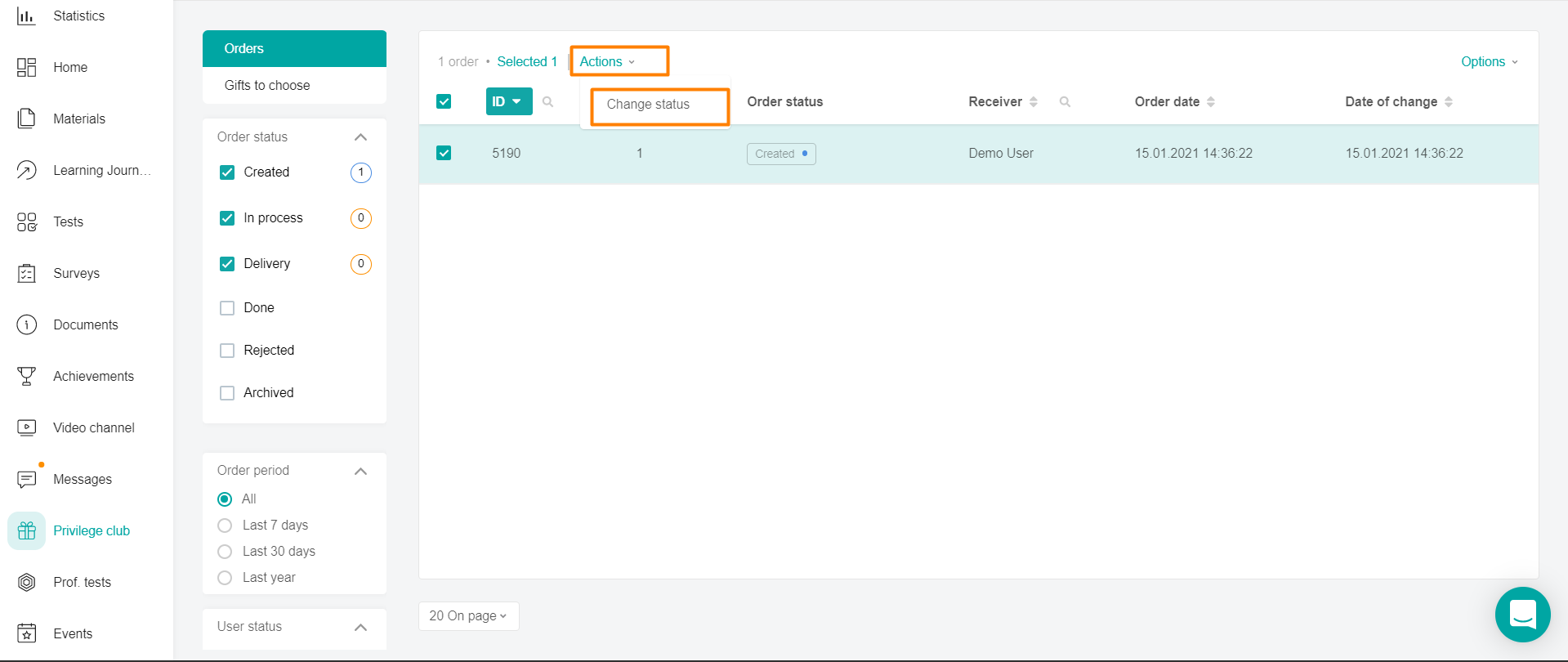
Task: Click the Receiver column header
Action: (x=995, y=101)
